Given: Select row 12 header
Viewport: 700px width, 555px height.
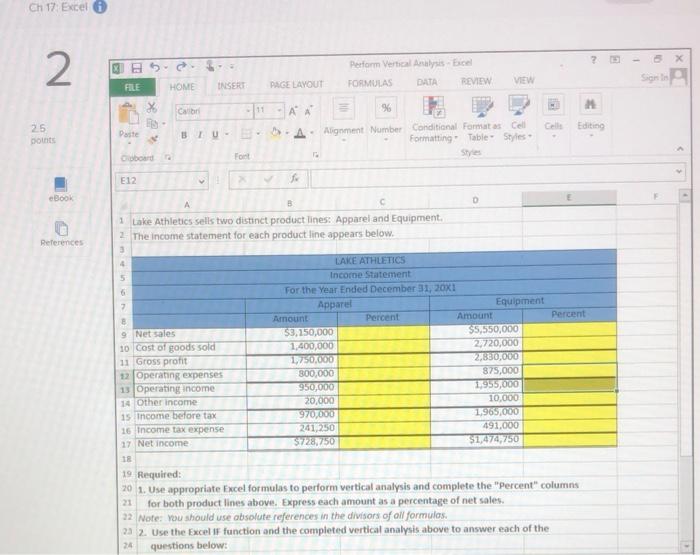Looking at the screenshot, I should 124,376.
